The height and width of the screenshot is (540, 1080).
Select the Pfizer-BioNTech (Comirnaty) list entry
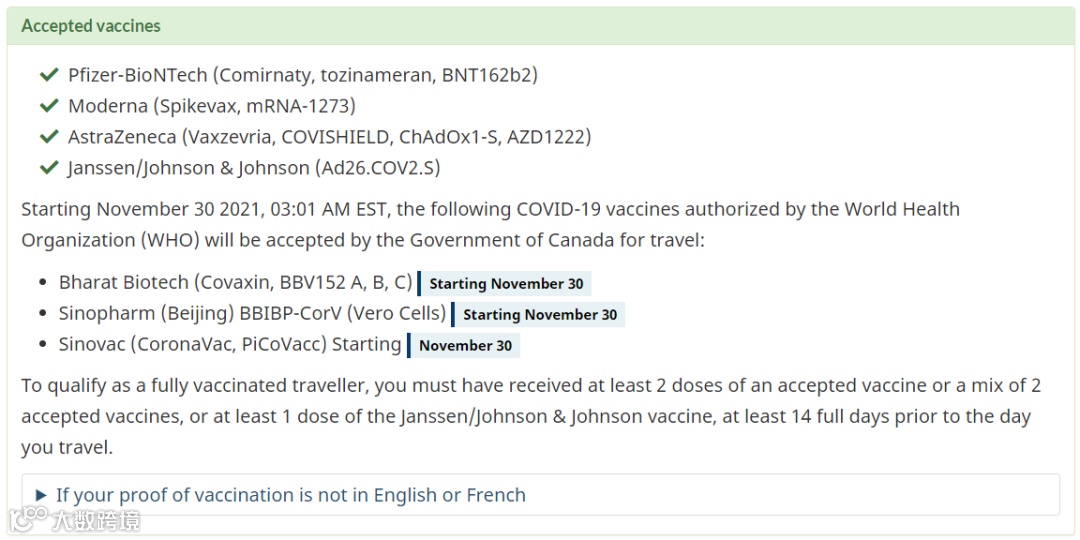pyautogui.click(x=303, y=75)
